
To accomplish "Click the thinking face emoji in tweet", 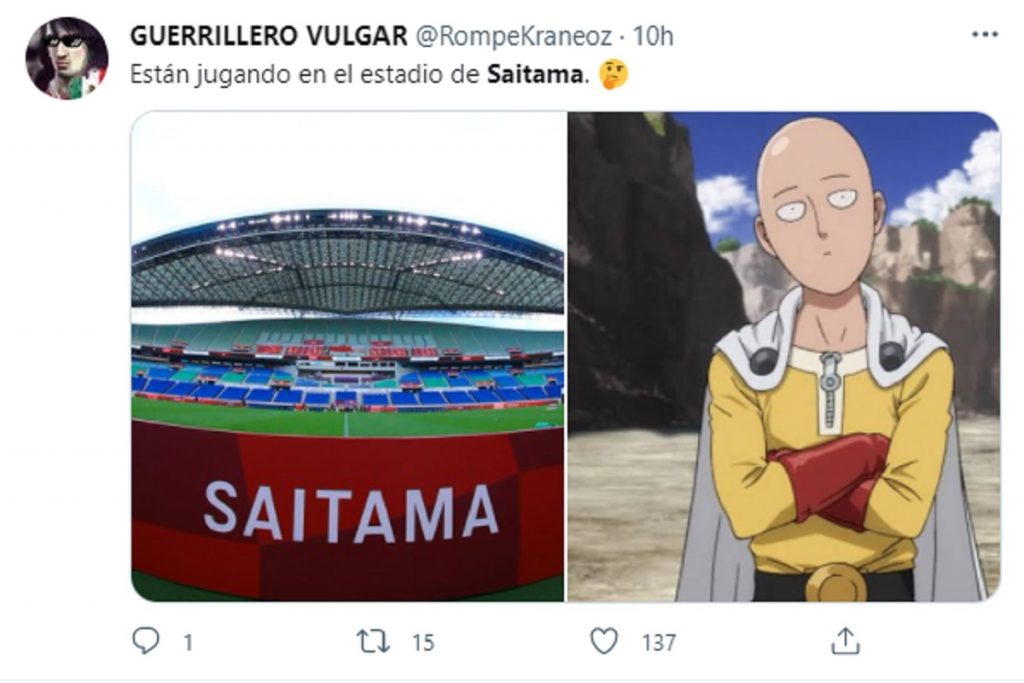I will (x=613, y=74).
